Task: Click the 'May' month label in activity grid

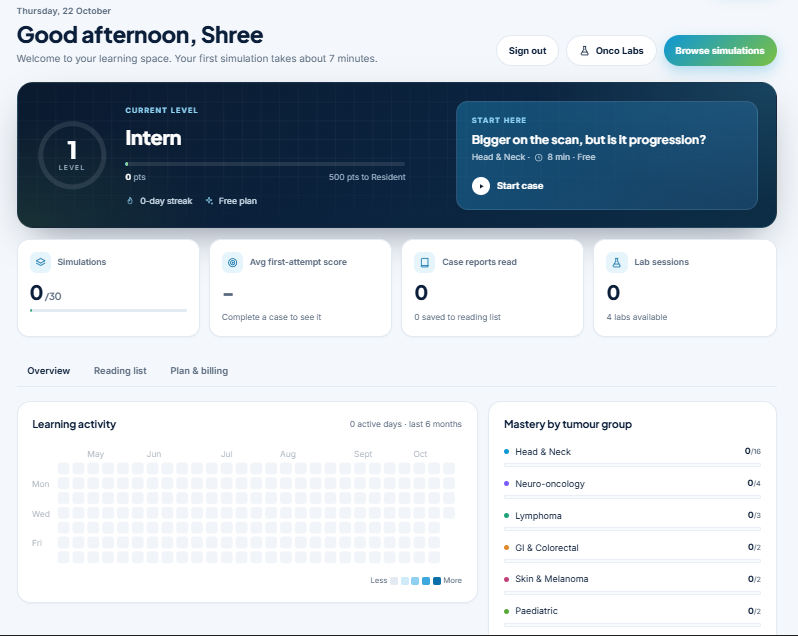Action: [x=96, y=454]
